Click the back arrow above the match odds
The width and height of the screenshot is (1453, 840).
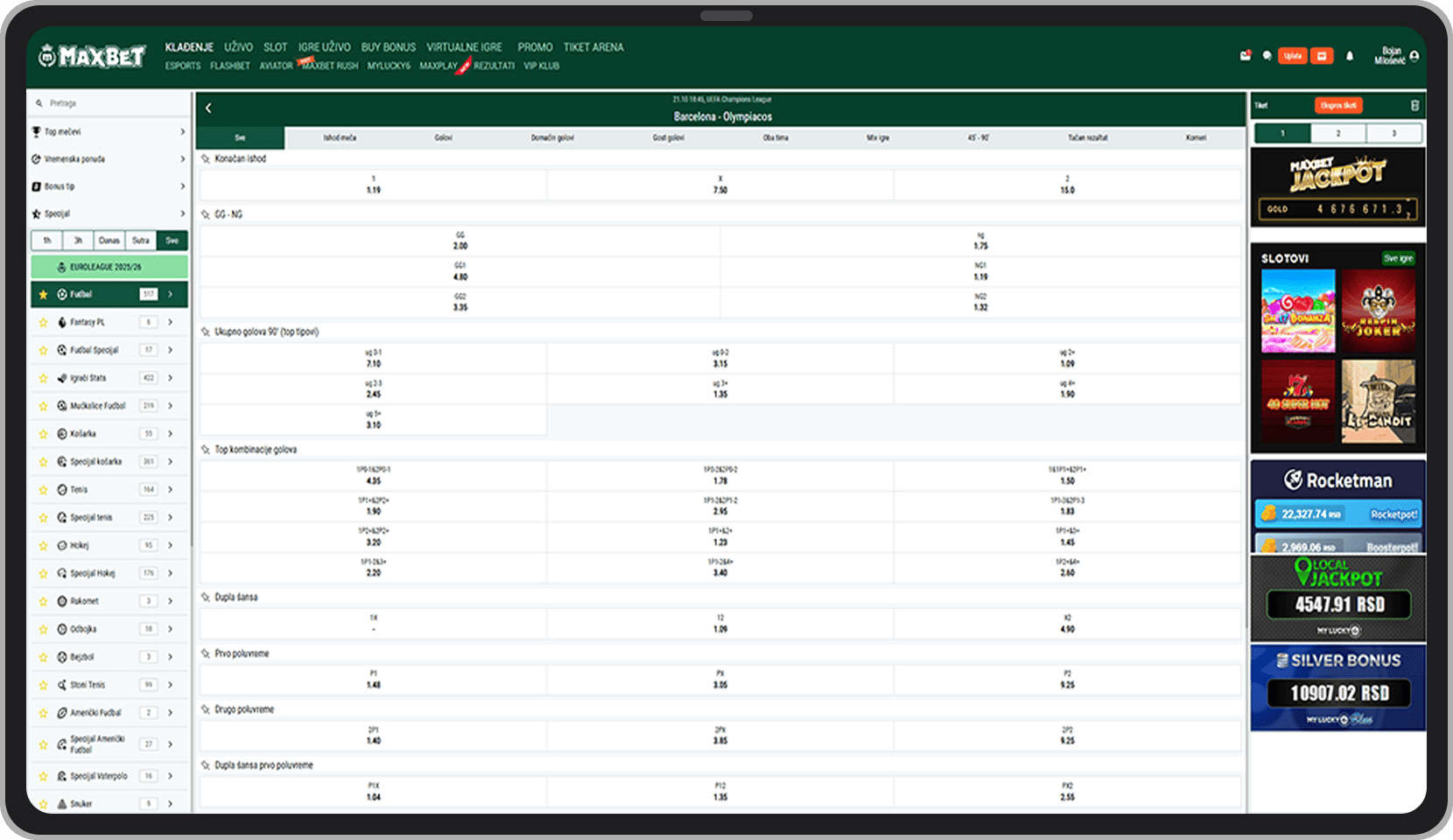point(208,107)
